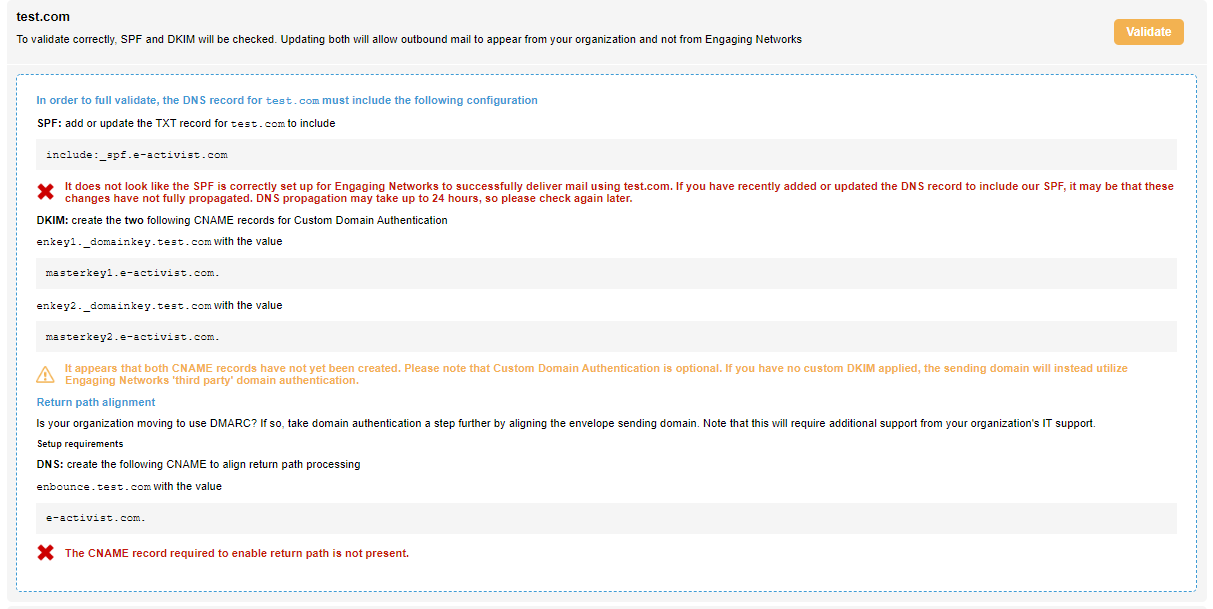This screenshot has height=609, width=1213.
Task: Click the blue DNS record configuration heading
Action: pyautogui.click(x=287, y=100)
